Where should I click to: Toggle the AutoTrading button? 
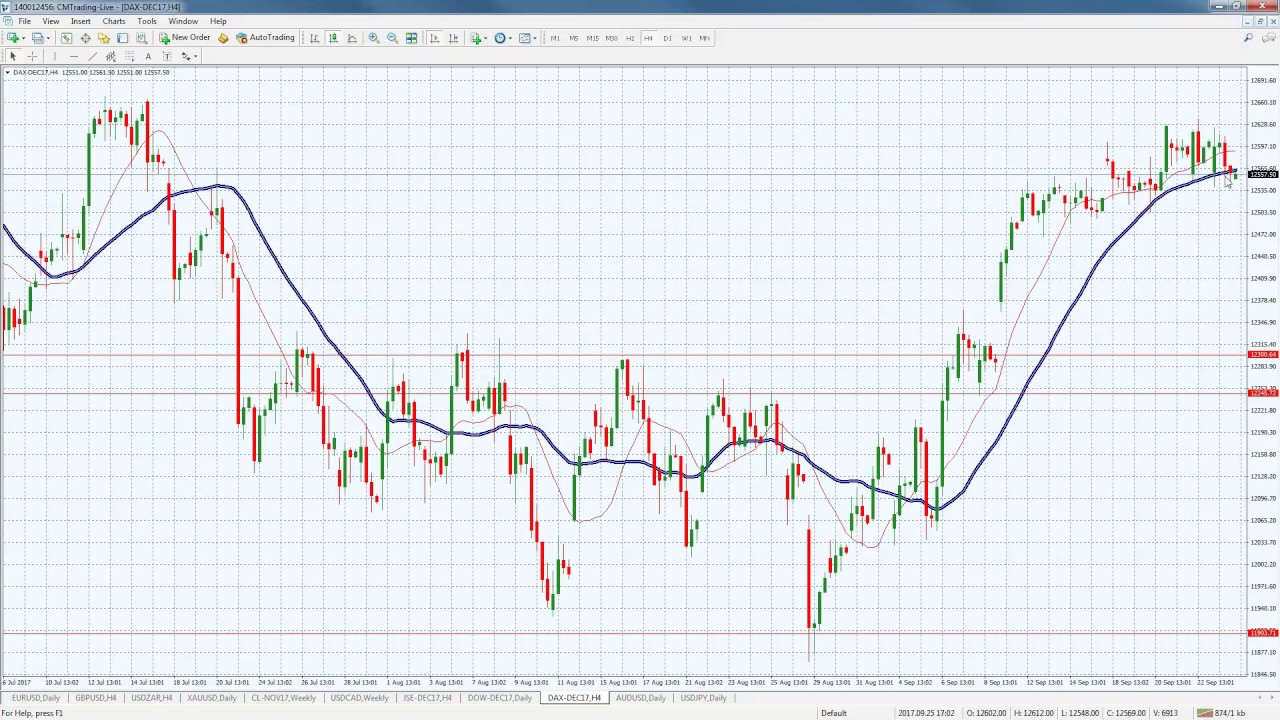pos(265,38)
